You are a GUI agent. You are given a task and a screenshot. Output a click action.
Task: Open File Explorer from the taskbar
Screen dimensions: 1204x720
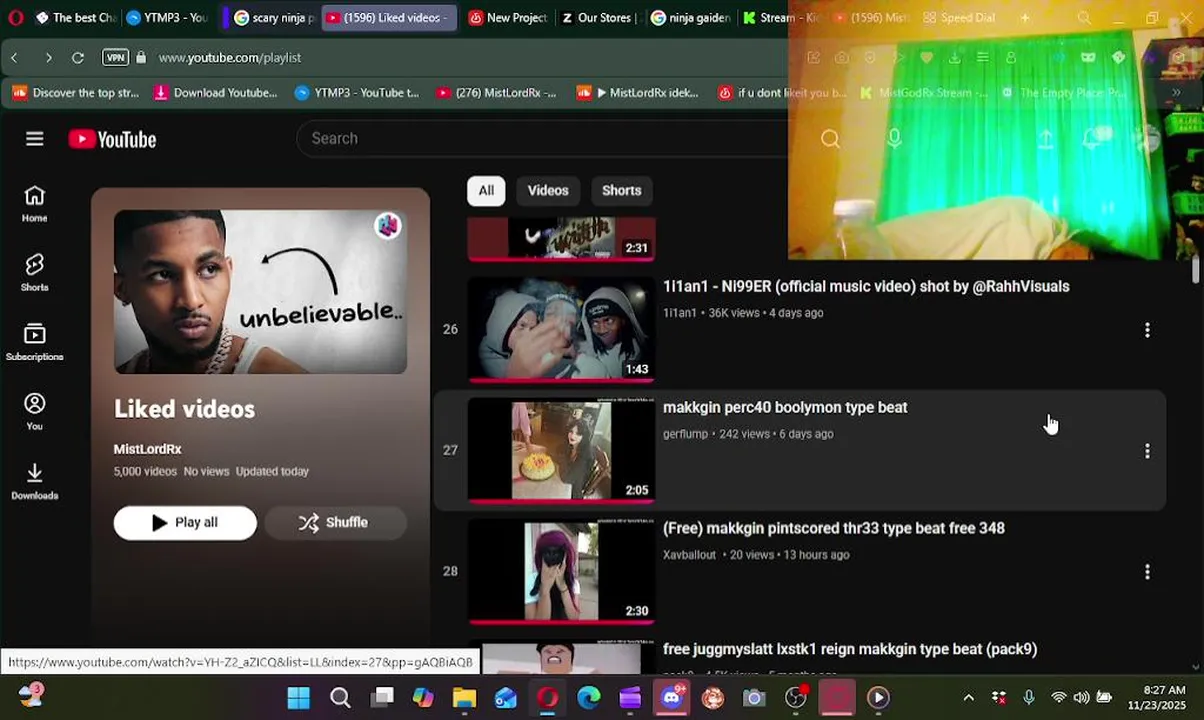coord(464,698)
